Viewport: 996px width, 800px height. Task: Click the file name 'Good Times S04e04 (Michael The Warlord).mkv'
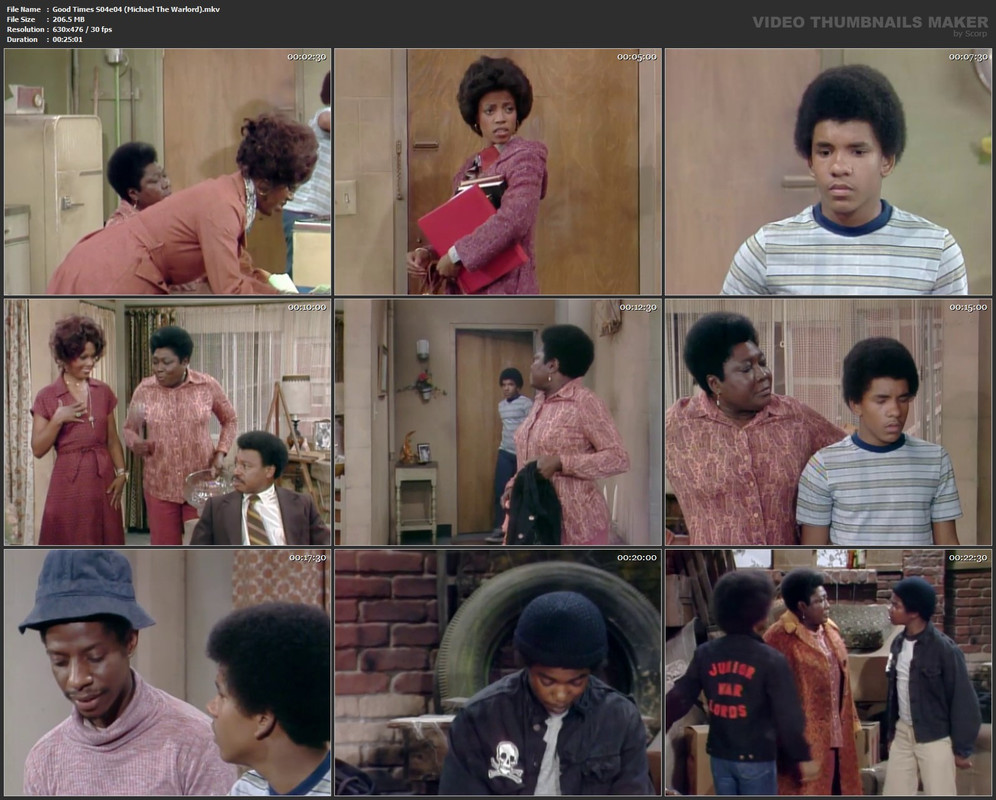click(x=136, y=10)
